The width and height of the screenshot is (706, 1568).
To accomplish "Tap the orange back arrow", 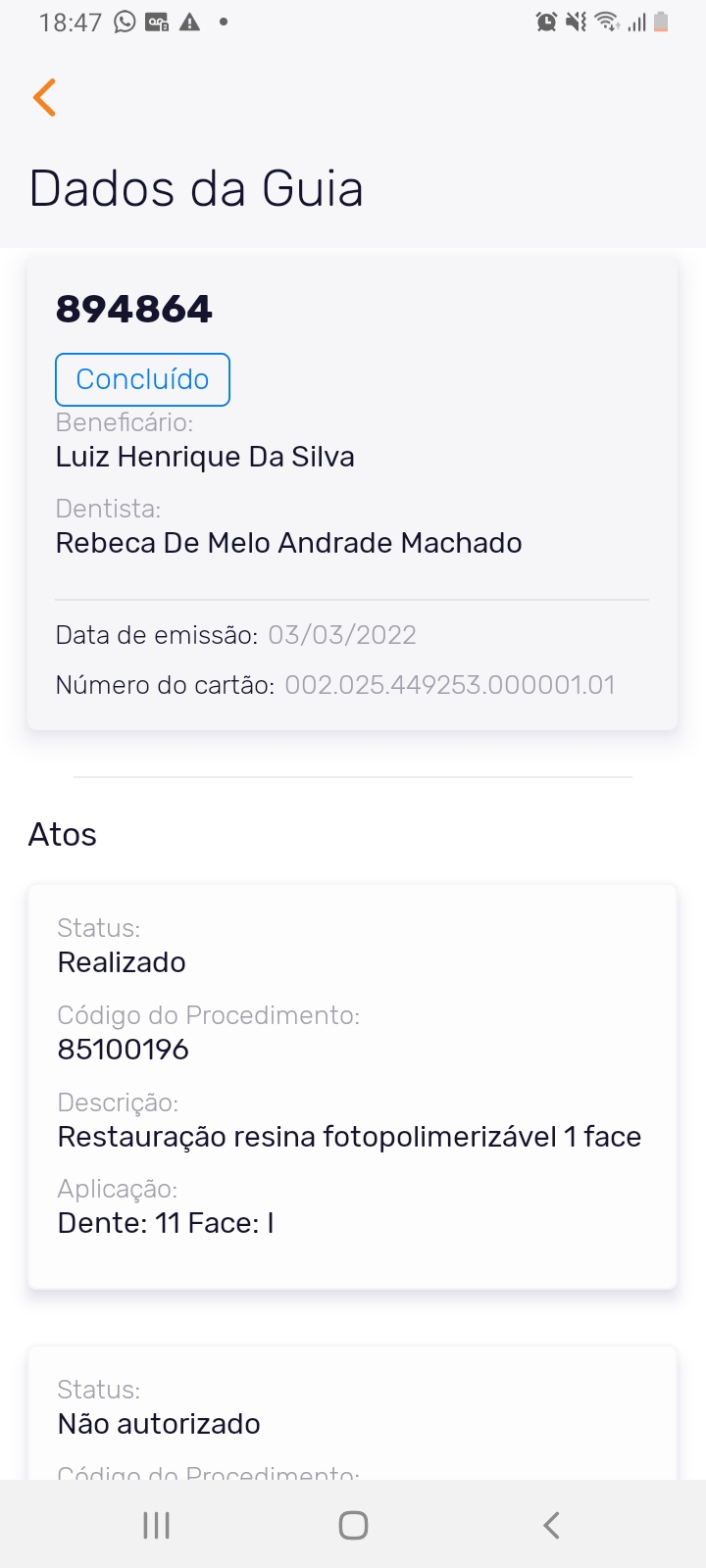I will point(44,98).
